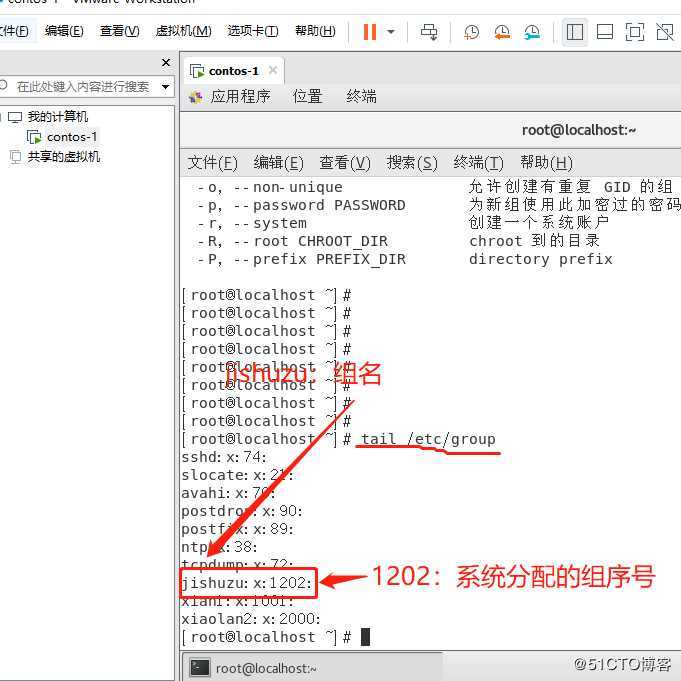Select 共享的虚拟机 in library tree

[x=64, y=156]
